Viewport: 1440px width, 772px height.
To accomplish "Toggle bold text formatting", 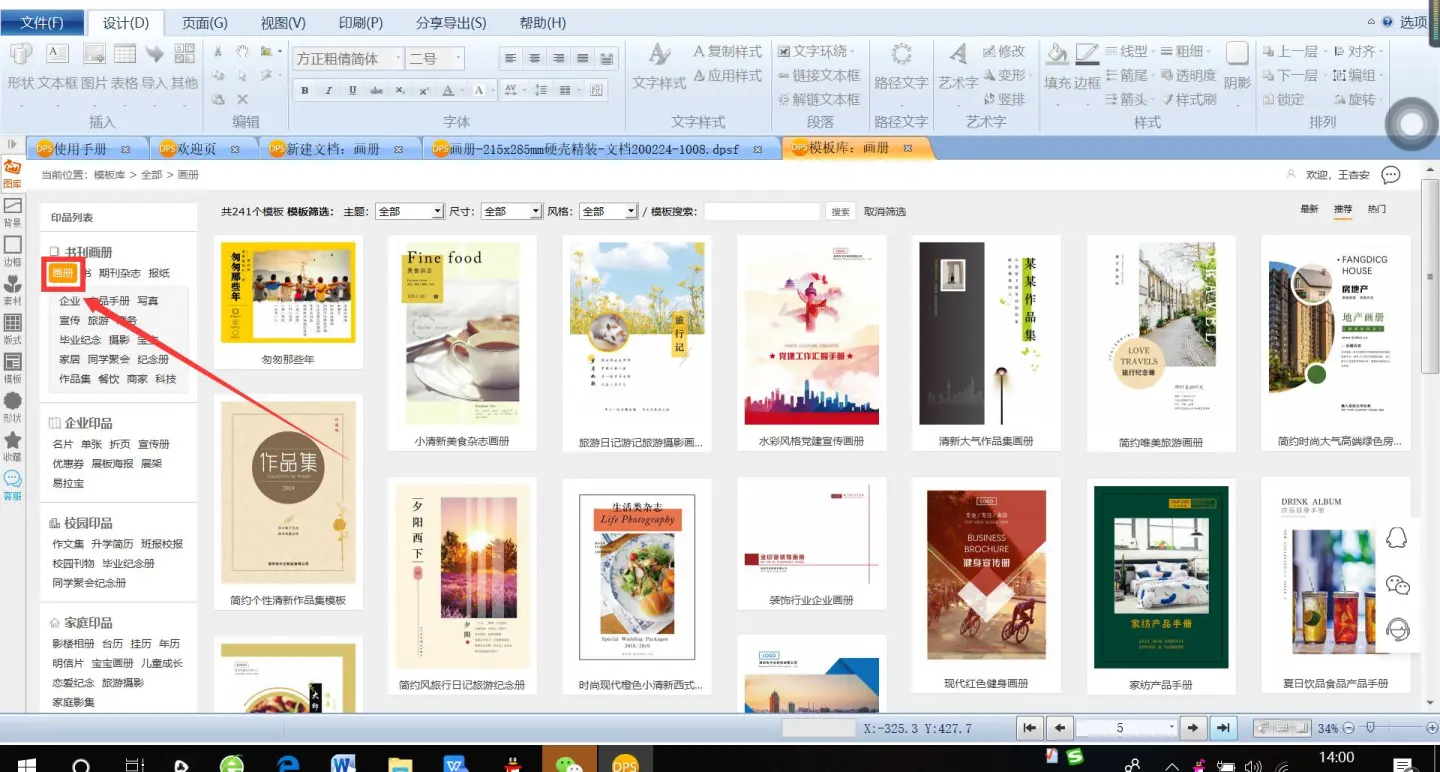I will (305, 91).
